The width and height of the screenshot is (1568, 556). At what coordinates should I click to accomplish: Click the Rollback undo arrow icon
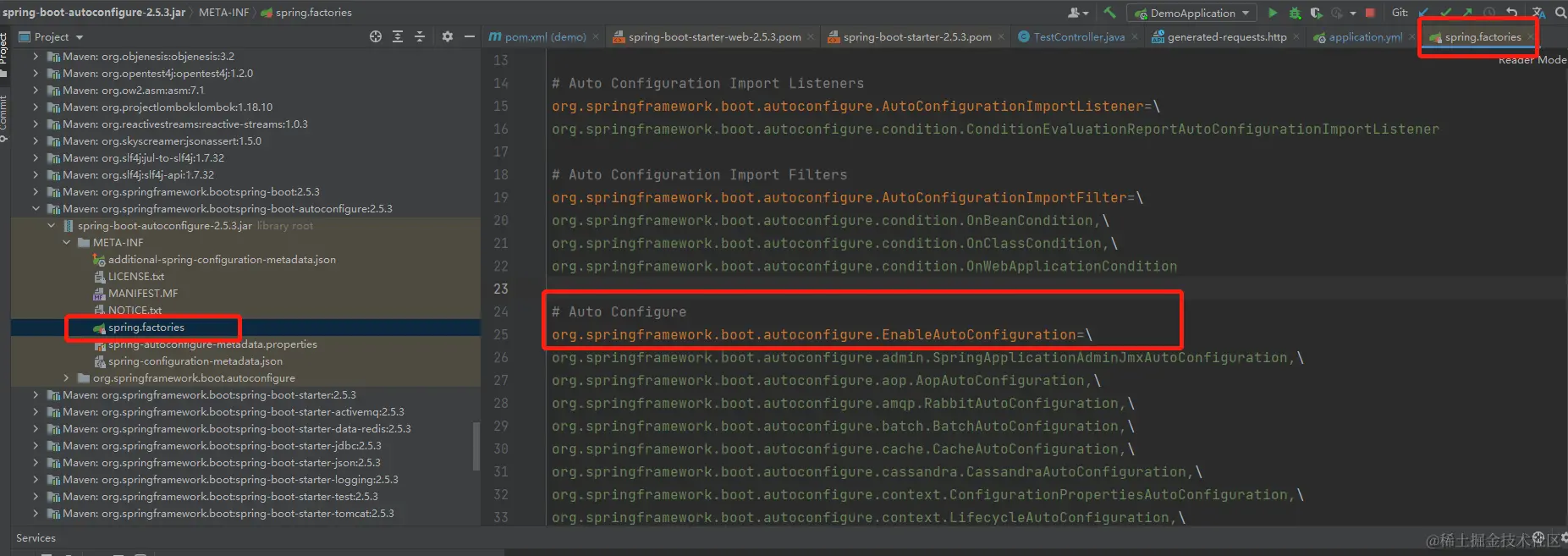click(x=1512, y=13)
